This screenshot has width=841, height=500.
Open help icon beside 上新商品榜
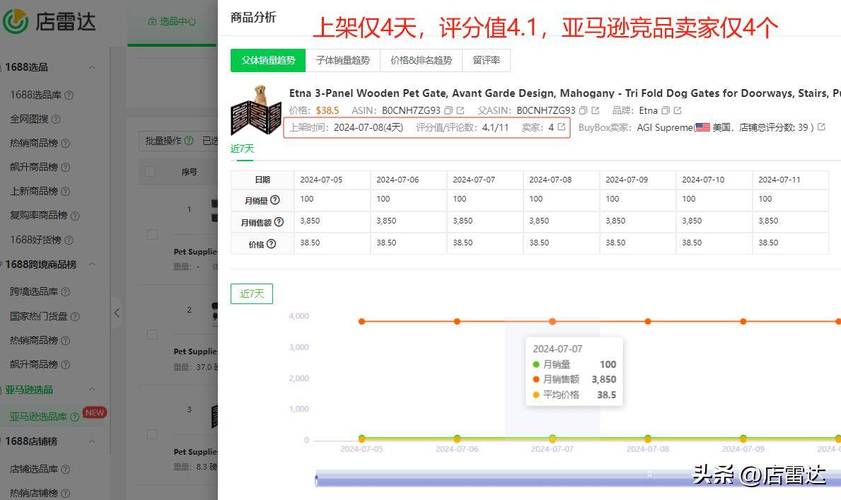click(65, 191)
